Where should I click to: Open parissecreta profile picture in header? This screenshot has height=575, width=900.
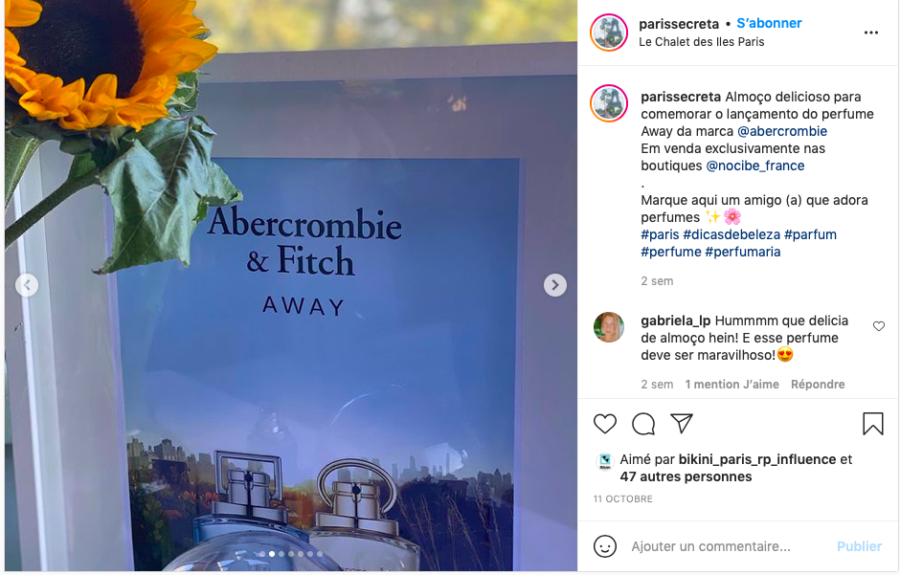click(609, 33)
